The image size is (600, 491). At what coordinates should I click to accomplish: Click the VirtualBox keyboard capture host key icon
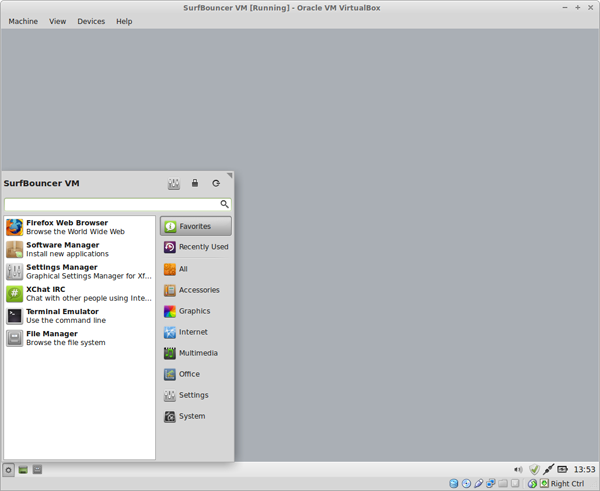click(544, 484)
